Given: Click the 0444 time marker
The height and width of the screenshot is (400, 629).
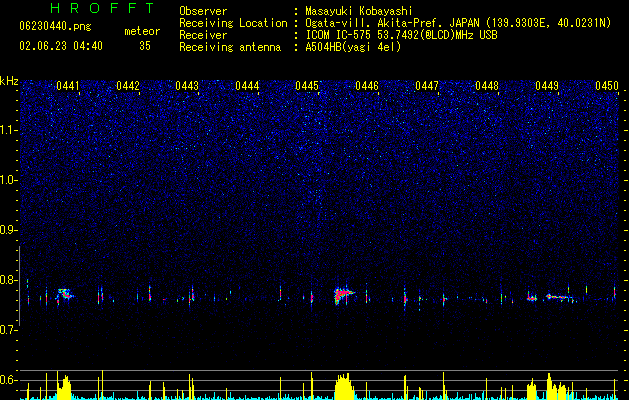Looking at the screenshot, I should click(x=247, y=85).
